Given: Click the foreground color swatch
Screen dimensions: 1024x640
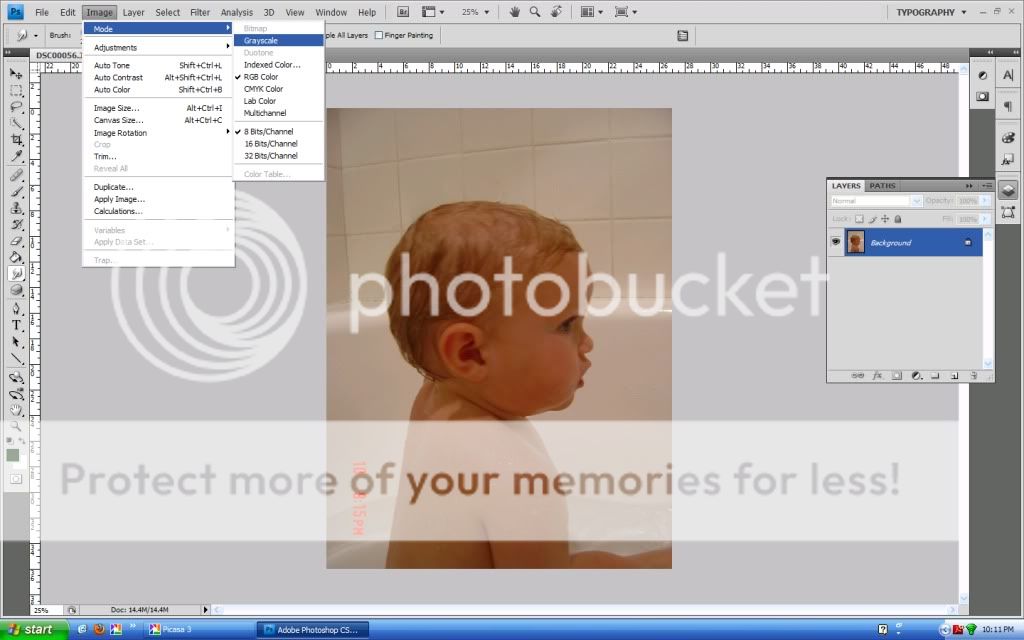Looking at the screenshot, I should (13, 455).
